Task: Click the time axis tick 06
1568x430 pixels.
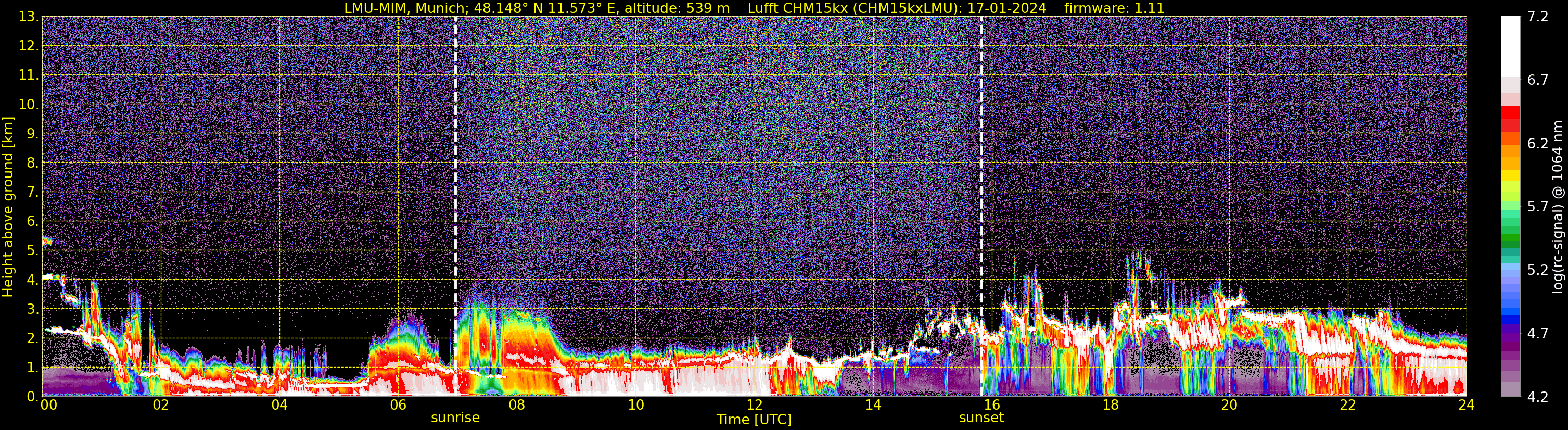Action: (398, 405)
